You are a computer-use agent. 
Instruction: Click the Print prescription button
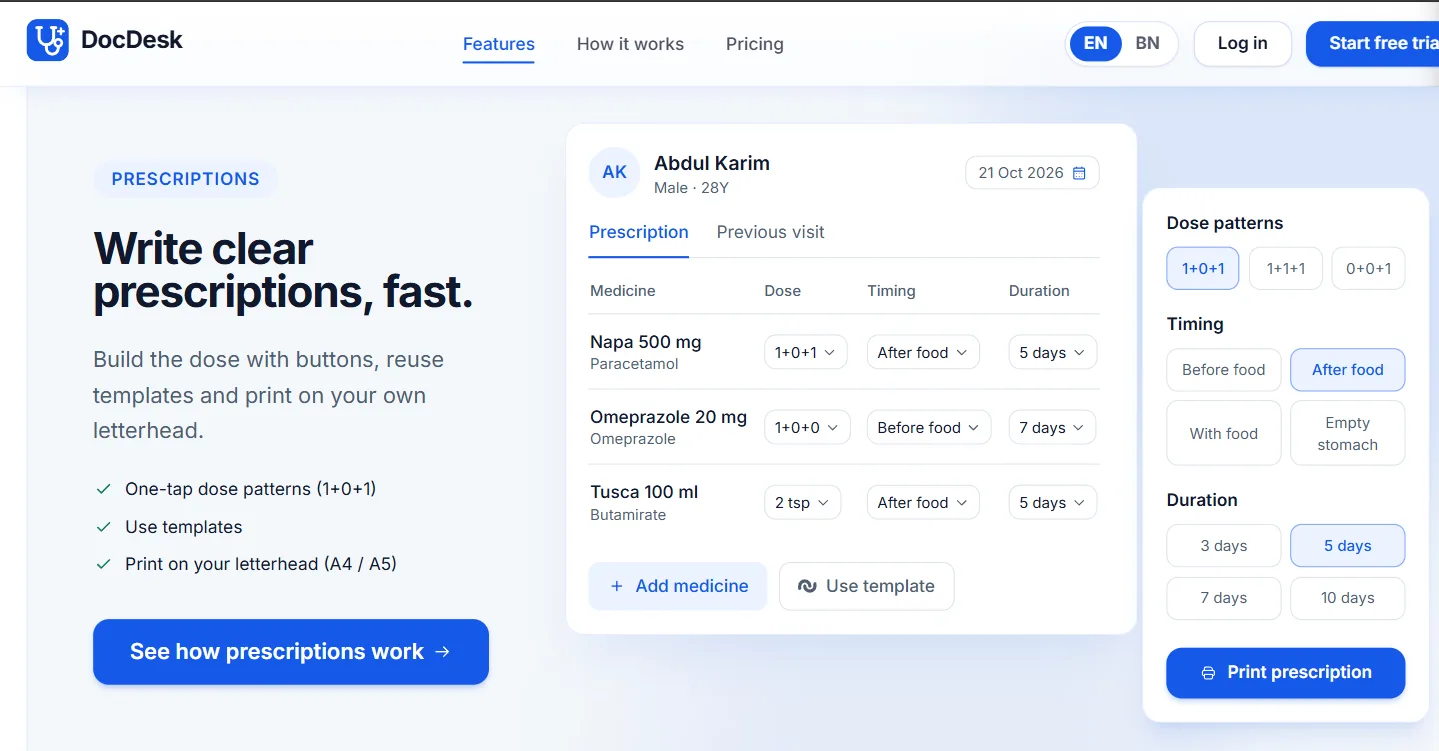point(1286,673)
